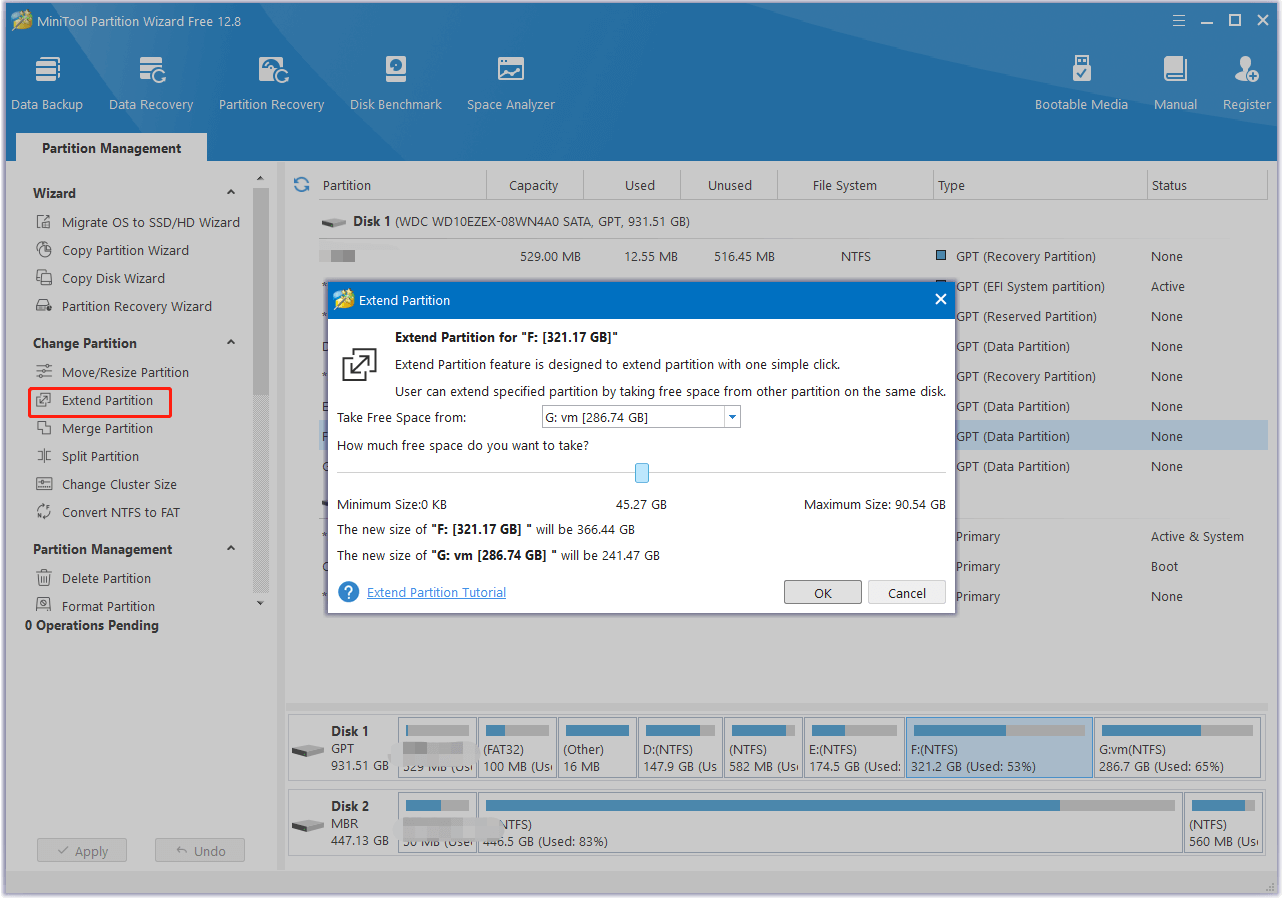
Task: Select Disk 2 560 MB NTFS block
Action: pyautogui.click(x=1222, y=823)
